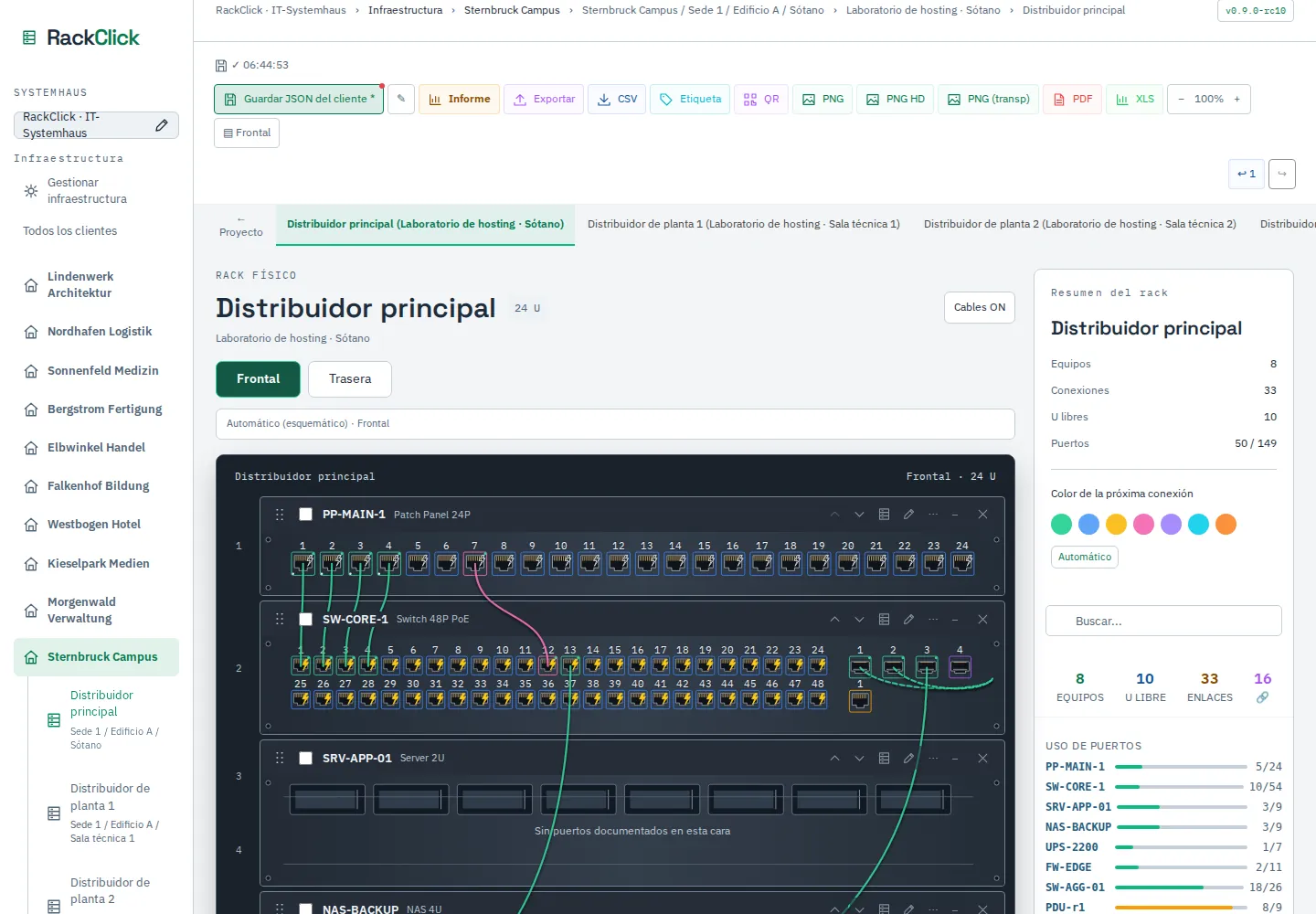1316x914 pixels.
Task: Zoom in with the plus button
Action: (x=1237, y=99)
